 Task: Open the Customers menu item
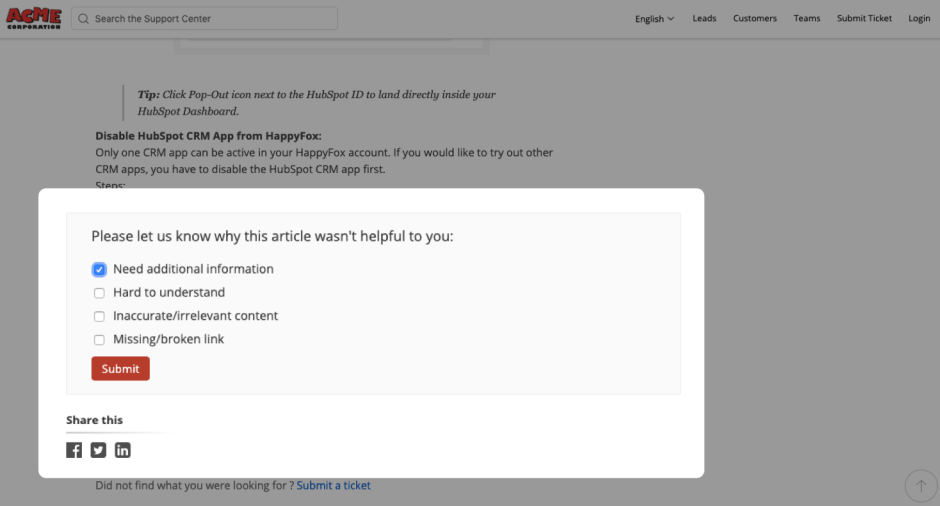[754, 19]
